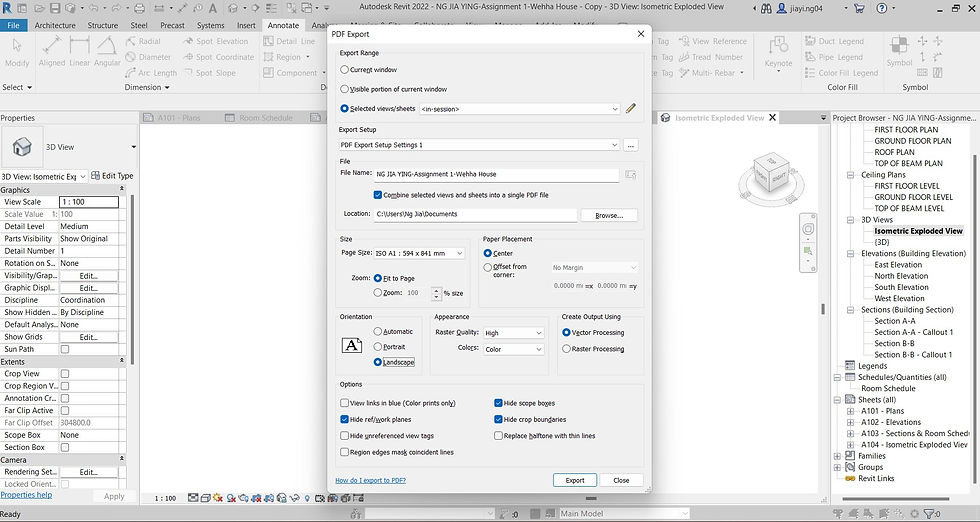Screen dimensions: 980x522
Task: Select the Current window radio button
Action: point(344,69)
